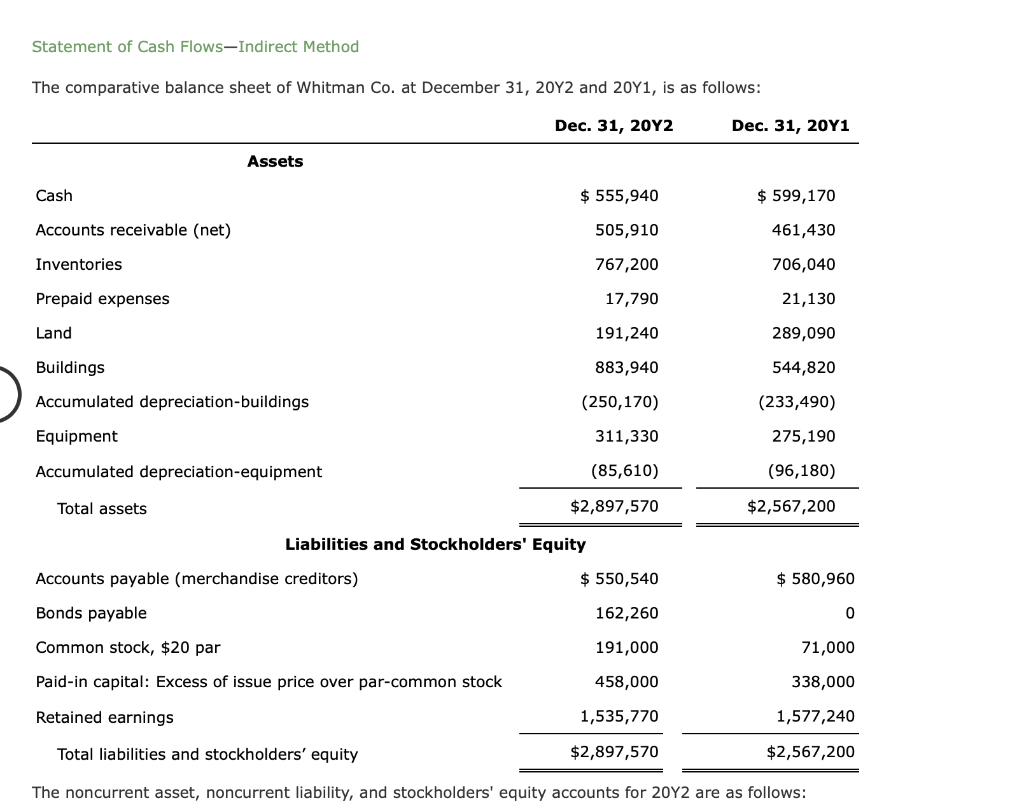The image size is (1024, 810).
Task: Select the Cash value $ 599,170
Action: 796,196
